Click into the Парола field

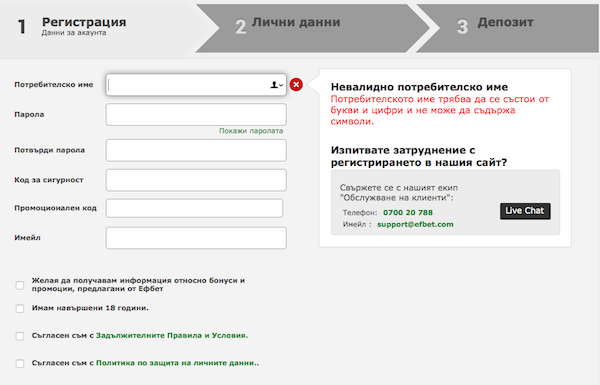click(196, 114)
